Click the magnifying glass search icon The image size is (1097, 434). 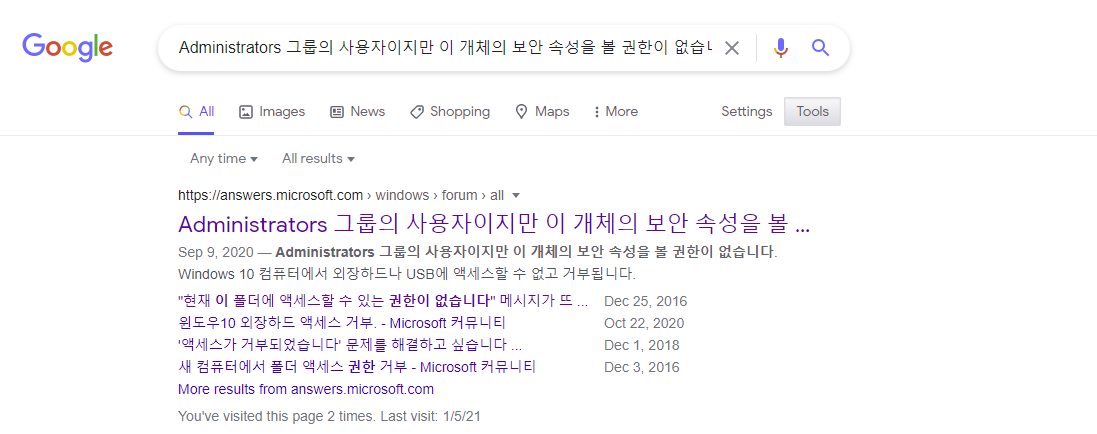click(x=820, y=48)
